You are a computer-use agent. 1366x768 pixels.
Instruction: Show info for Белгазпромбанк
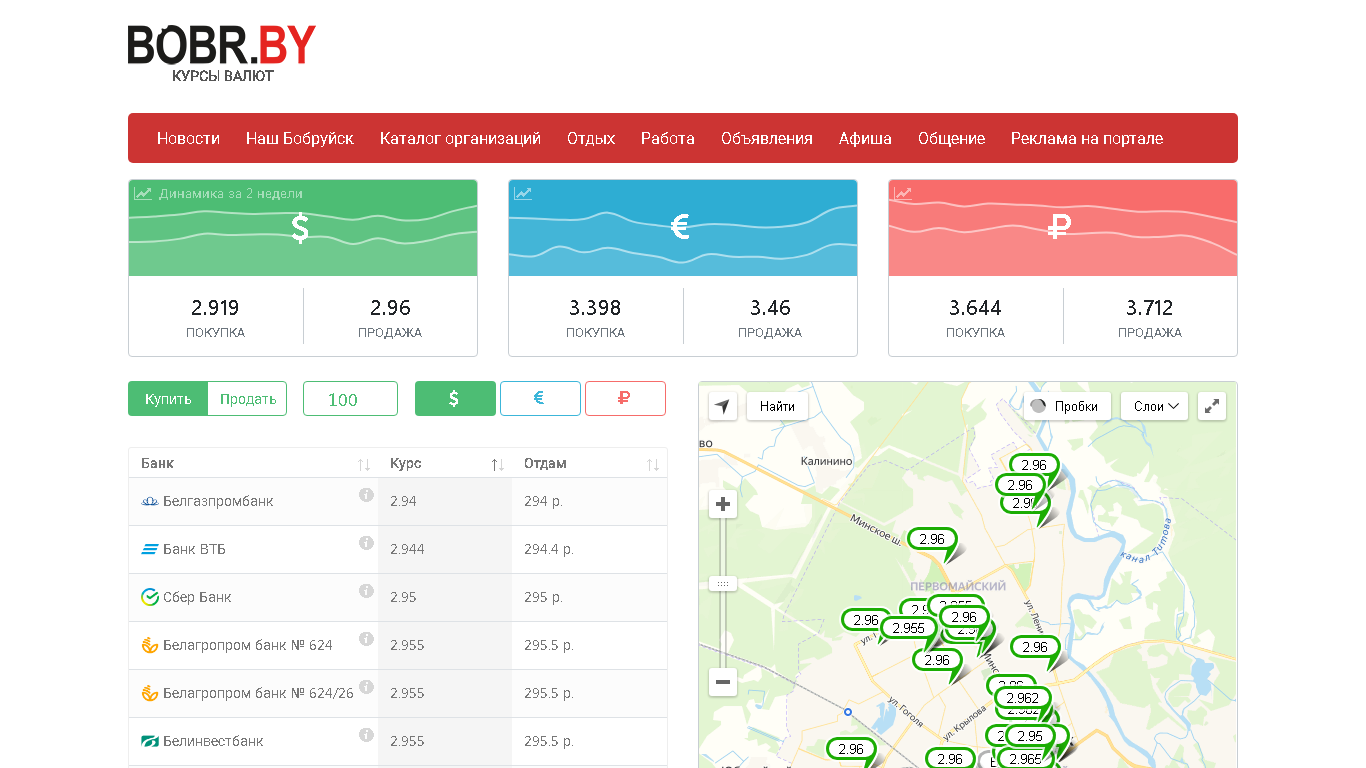(x=366, y=495)
